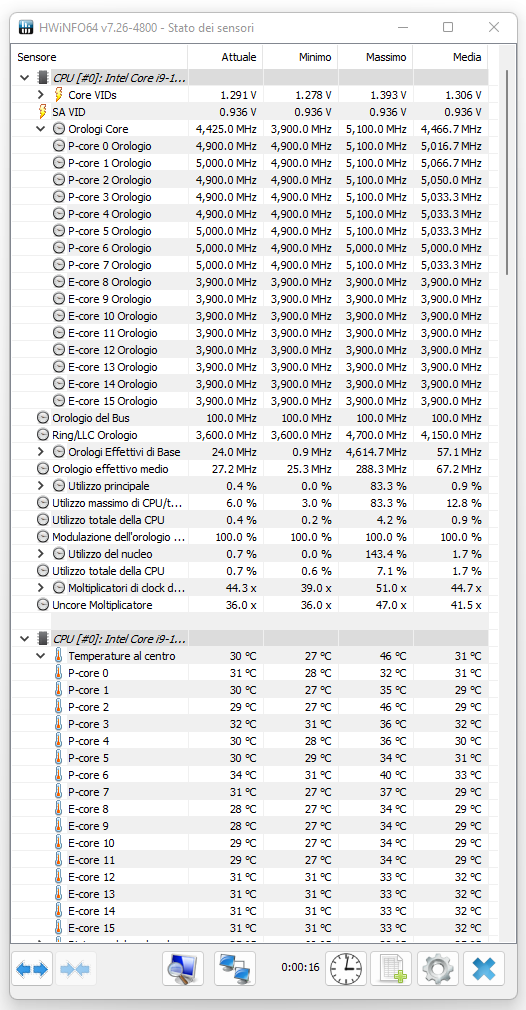
Task: Click the expand/collapse arrows toolbar icon
Action: (x=32, y=968)
